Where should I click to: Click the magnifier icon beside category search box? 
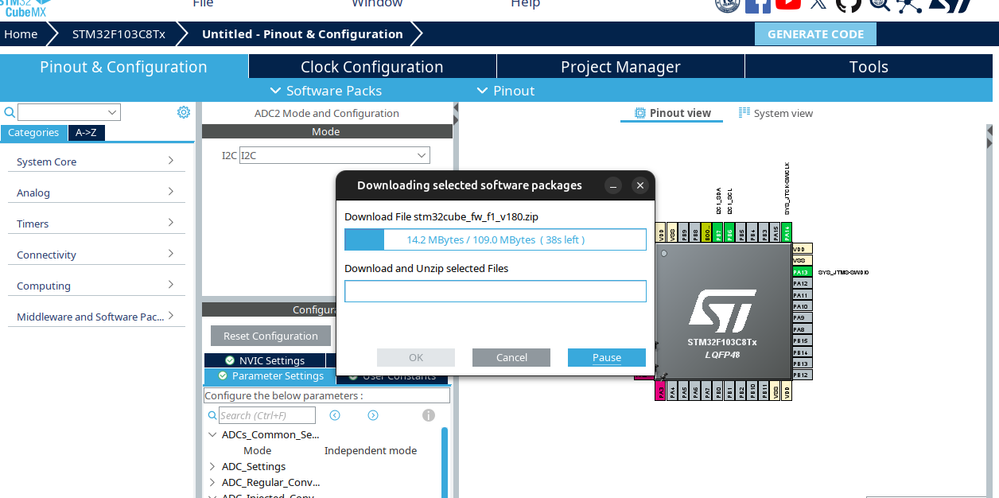coord(10,113)
